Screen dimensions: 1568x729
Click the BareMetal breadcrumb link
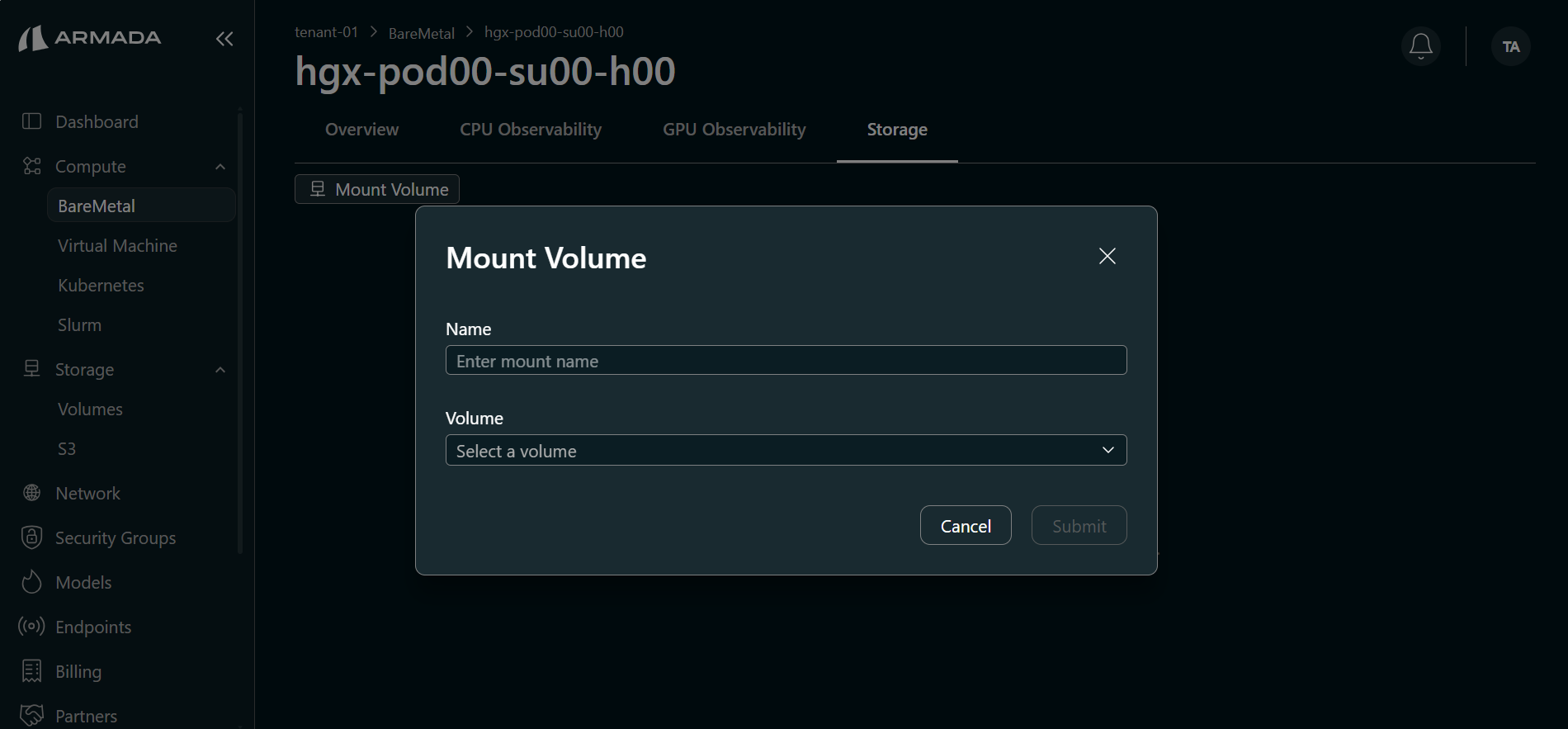pos(421,33)
